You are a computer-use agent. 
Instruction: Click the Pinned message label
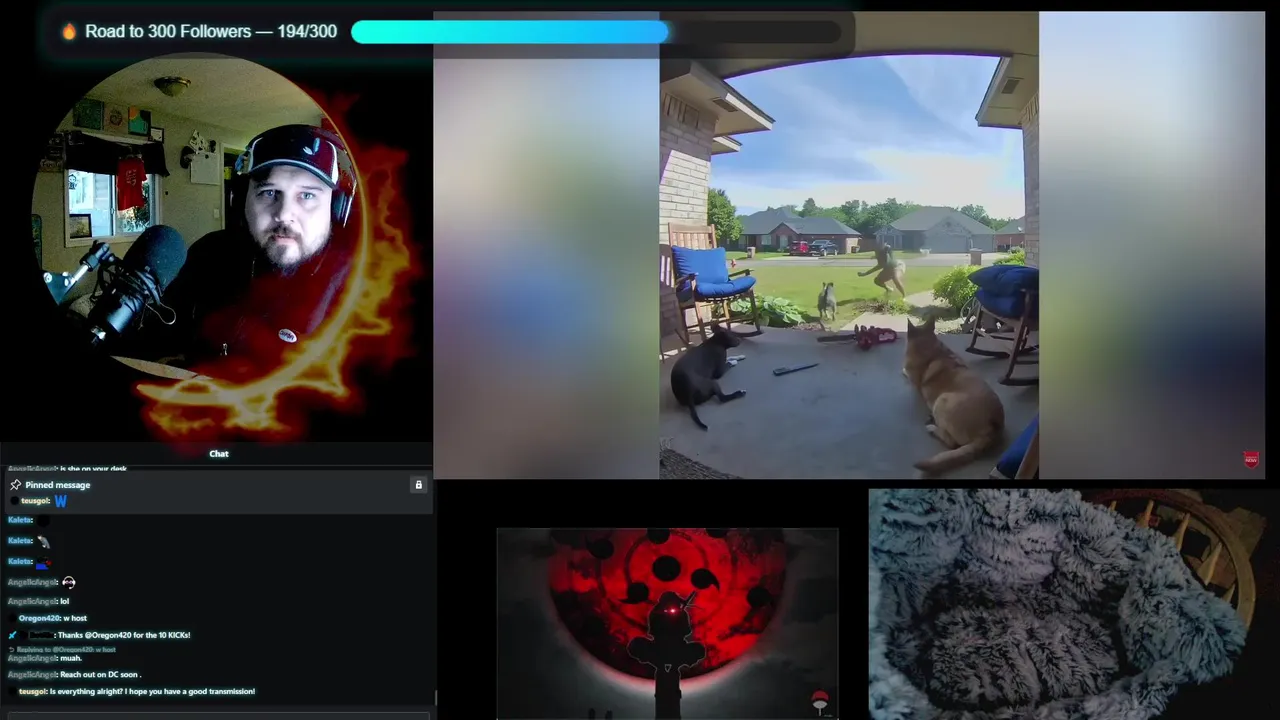pyautogui.click(x=57, y=485)
